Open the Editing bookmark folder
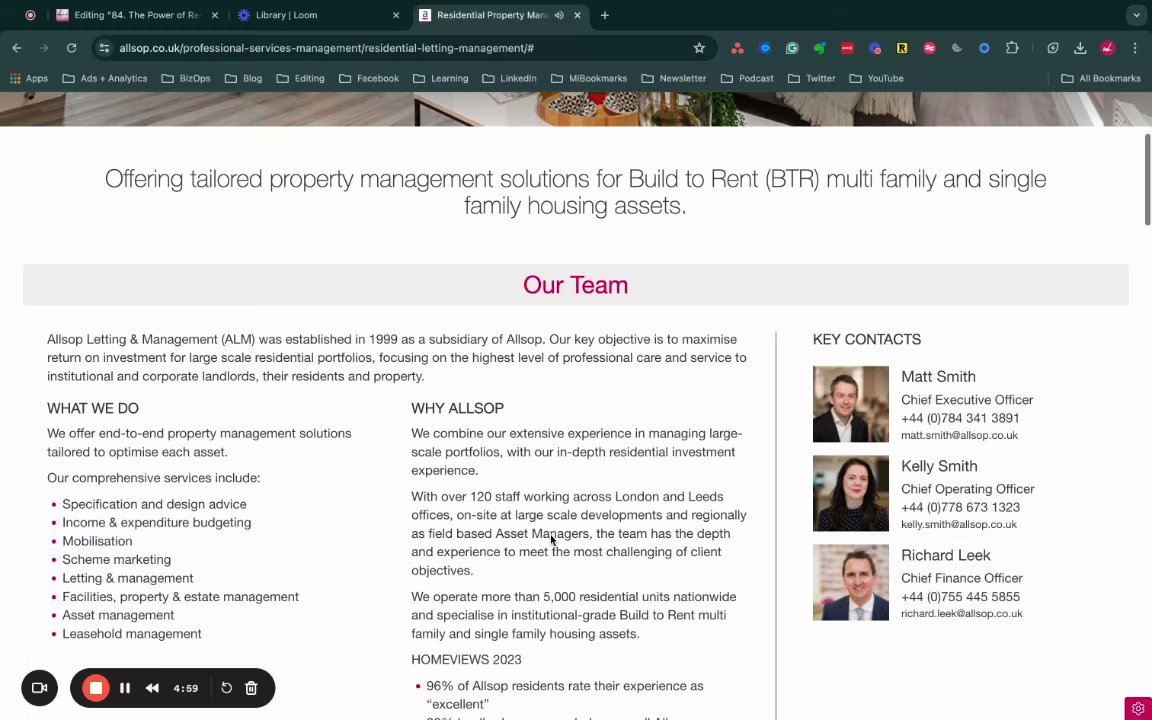Screen dimensions: 1152x720 point(300,78)
